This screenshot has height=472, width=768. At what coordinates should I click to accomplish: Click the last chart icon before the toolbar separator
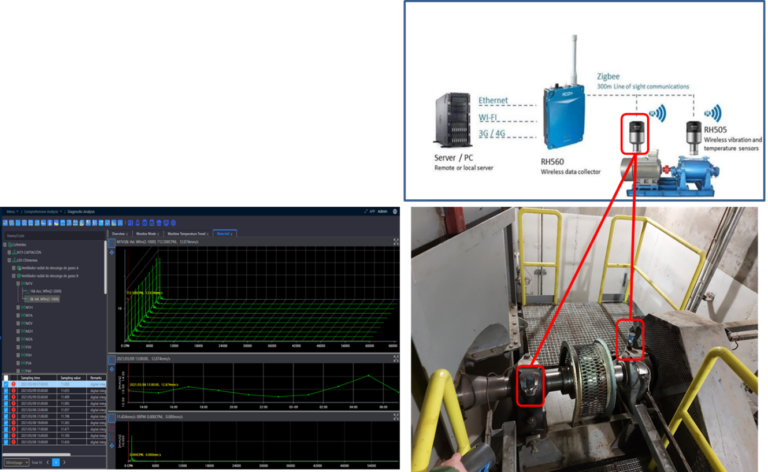(x=120, y=223)
